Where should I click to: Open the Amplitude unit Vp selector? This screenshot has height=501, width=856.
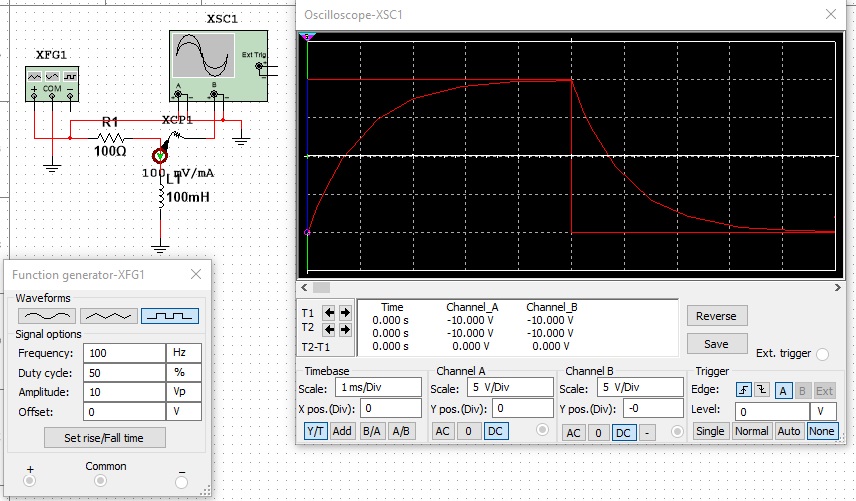pyautogui.click(x=183, y=393)
